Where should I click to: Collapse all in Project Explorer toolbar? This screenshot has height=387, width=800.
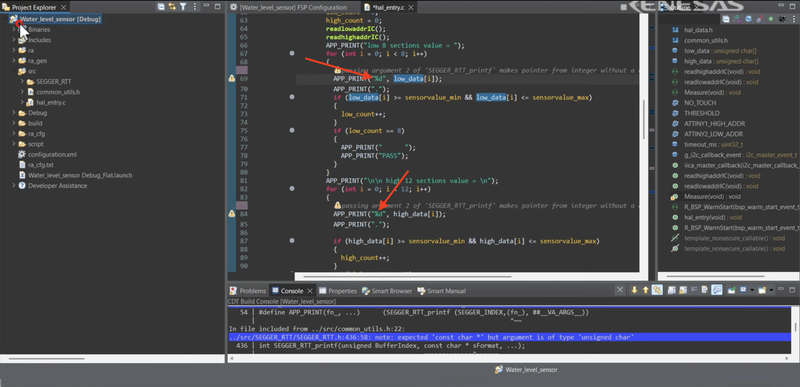[161, 7]
